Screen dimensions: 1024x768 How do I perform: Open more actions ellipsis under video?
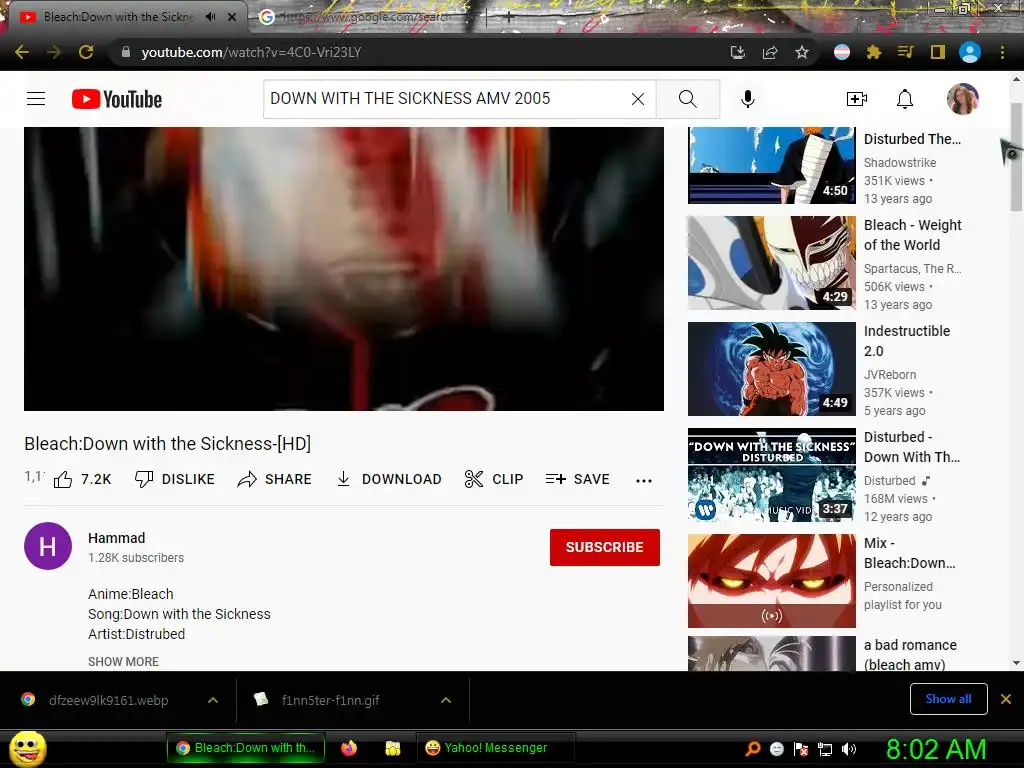coord(644,481)
